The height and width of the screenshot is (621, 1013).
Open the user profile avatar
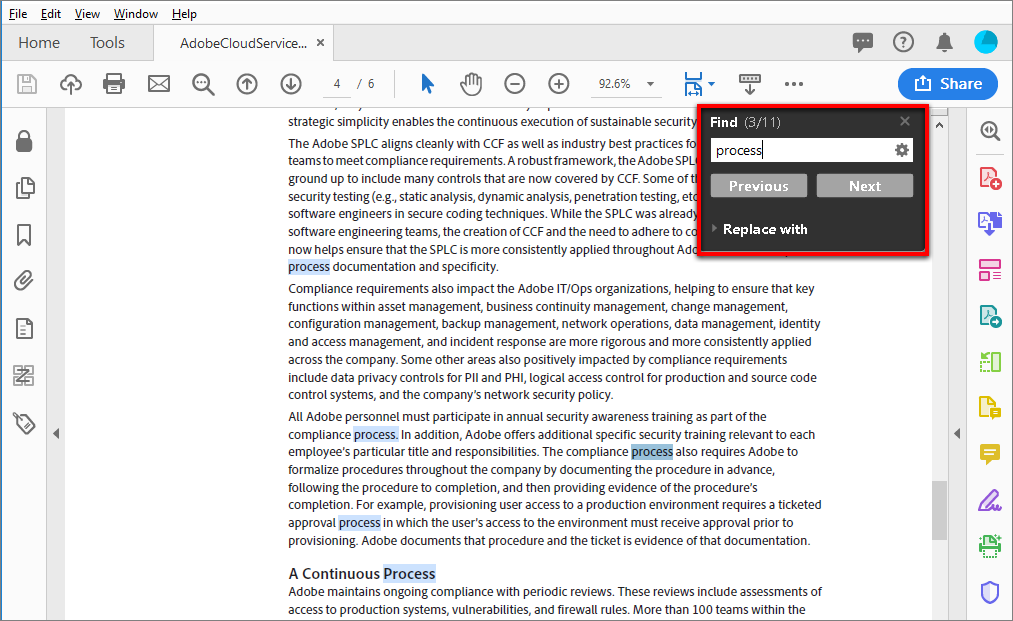click(986, 43)
